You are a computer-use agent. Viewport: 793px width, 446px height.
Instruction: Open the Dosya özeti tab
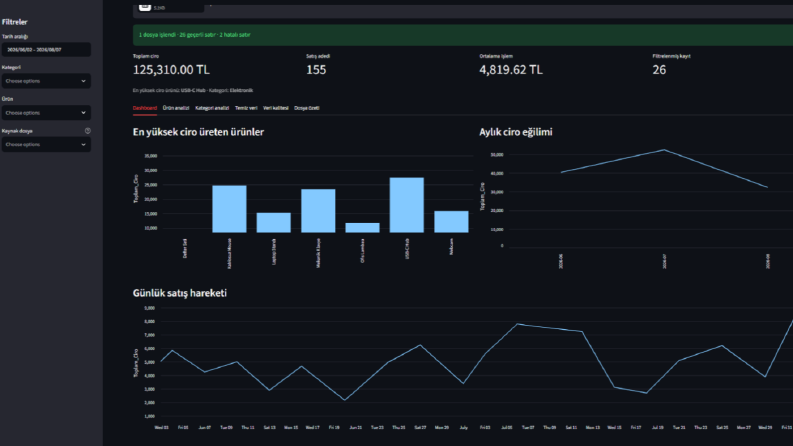306,108
